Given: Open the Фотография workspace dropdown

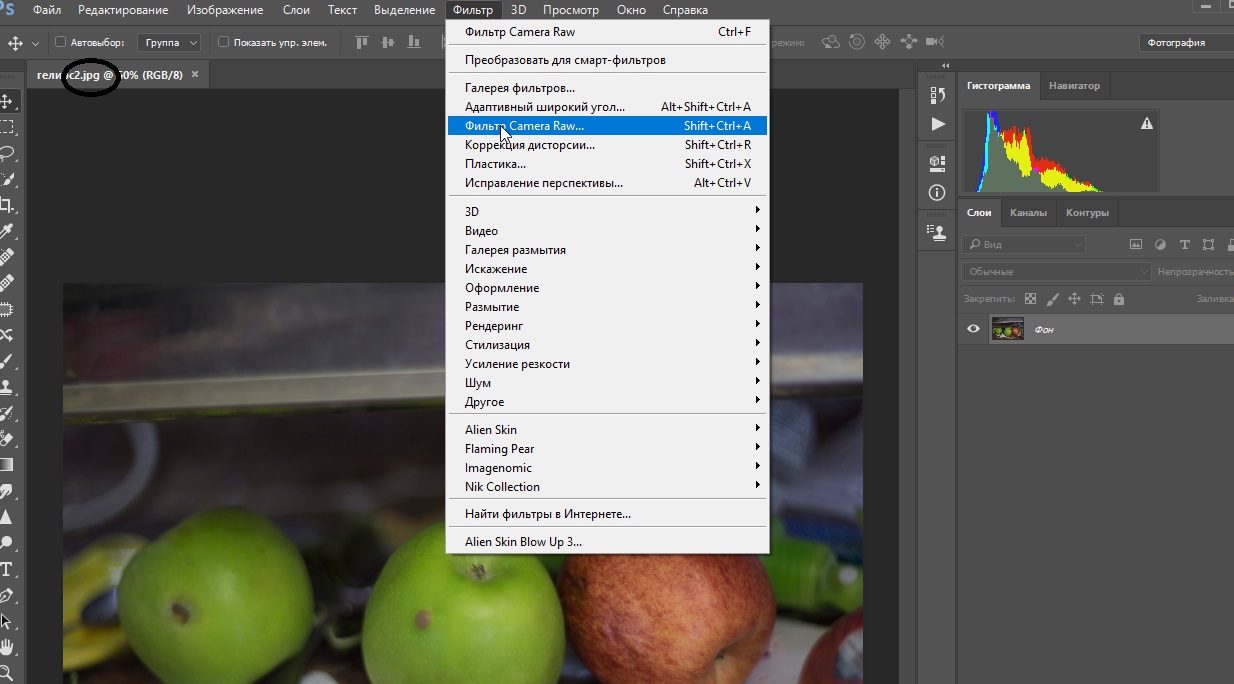Looking at the screenshot, I should coord(1186,43).
